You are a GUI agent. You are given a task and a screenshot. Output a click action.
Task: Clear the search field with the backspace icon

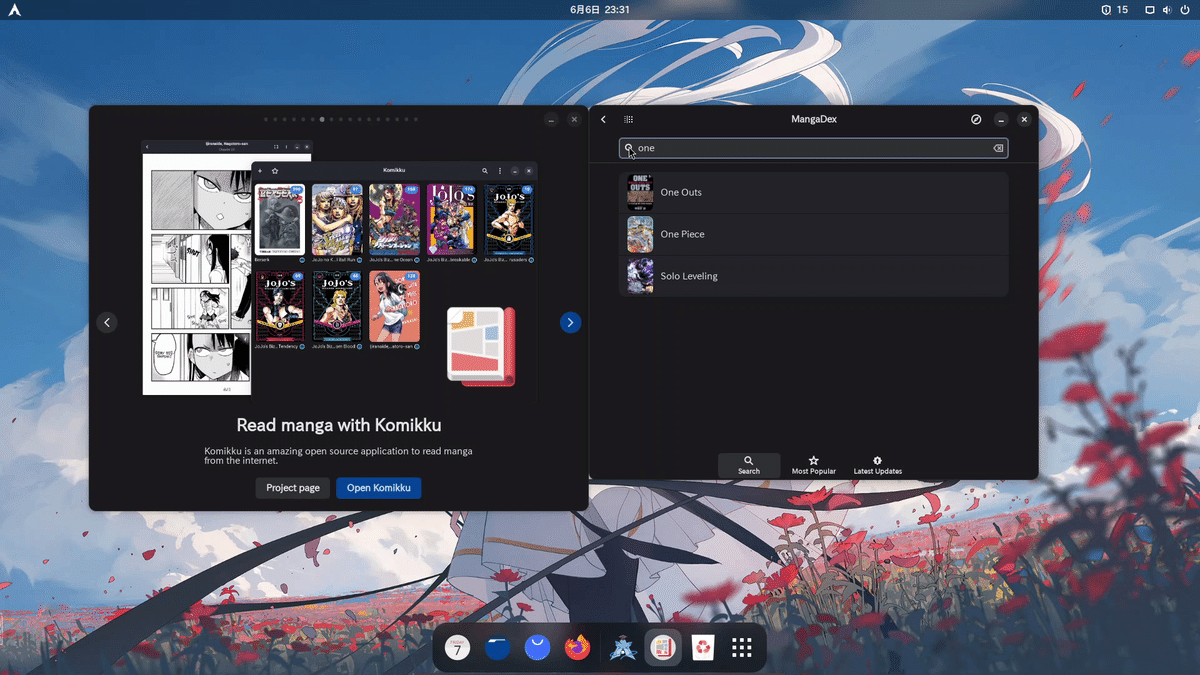click(998, 148)
